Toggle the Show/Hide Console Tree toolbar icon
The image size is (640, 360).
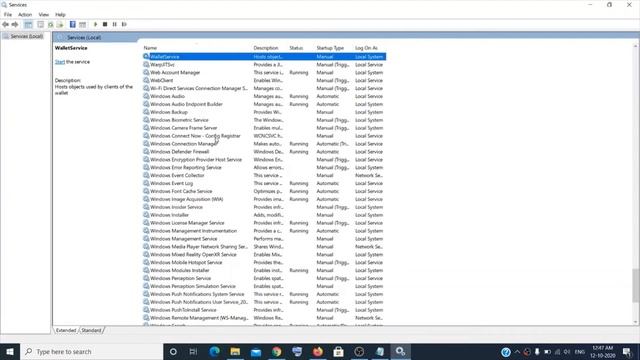(28, 24)
